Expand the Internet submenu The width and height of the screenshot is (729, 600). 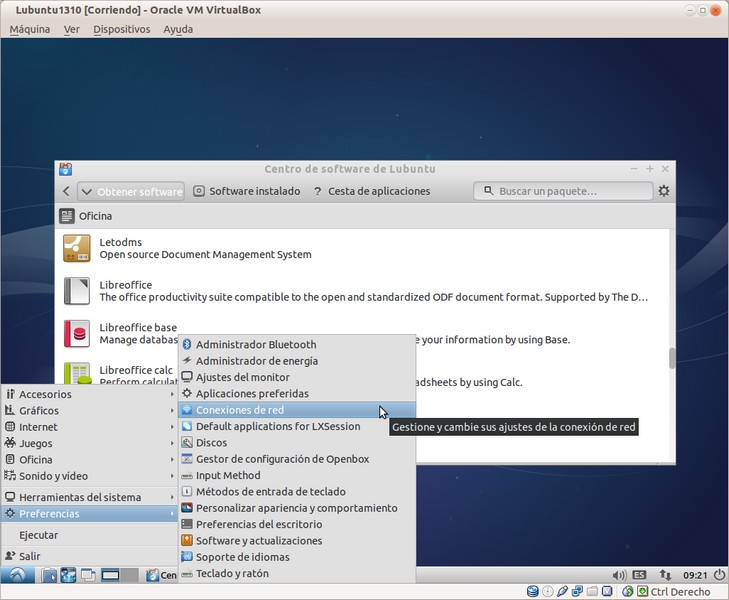89,427
